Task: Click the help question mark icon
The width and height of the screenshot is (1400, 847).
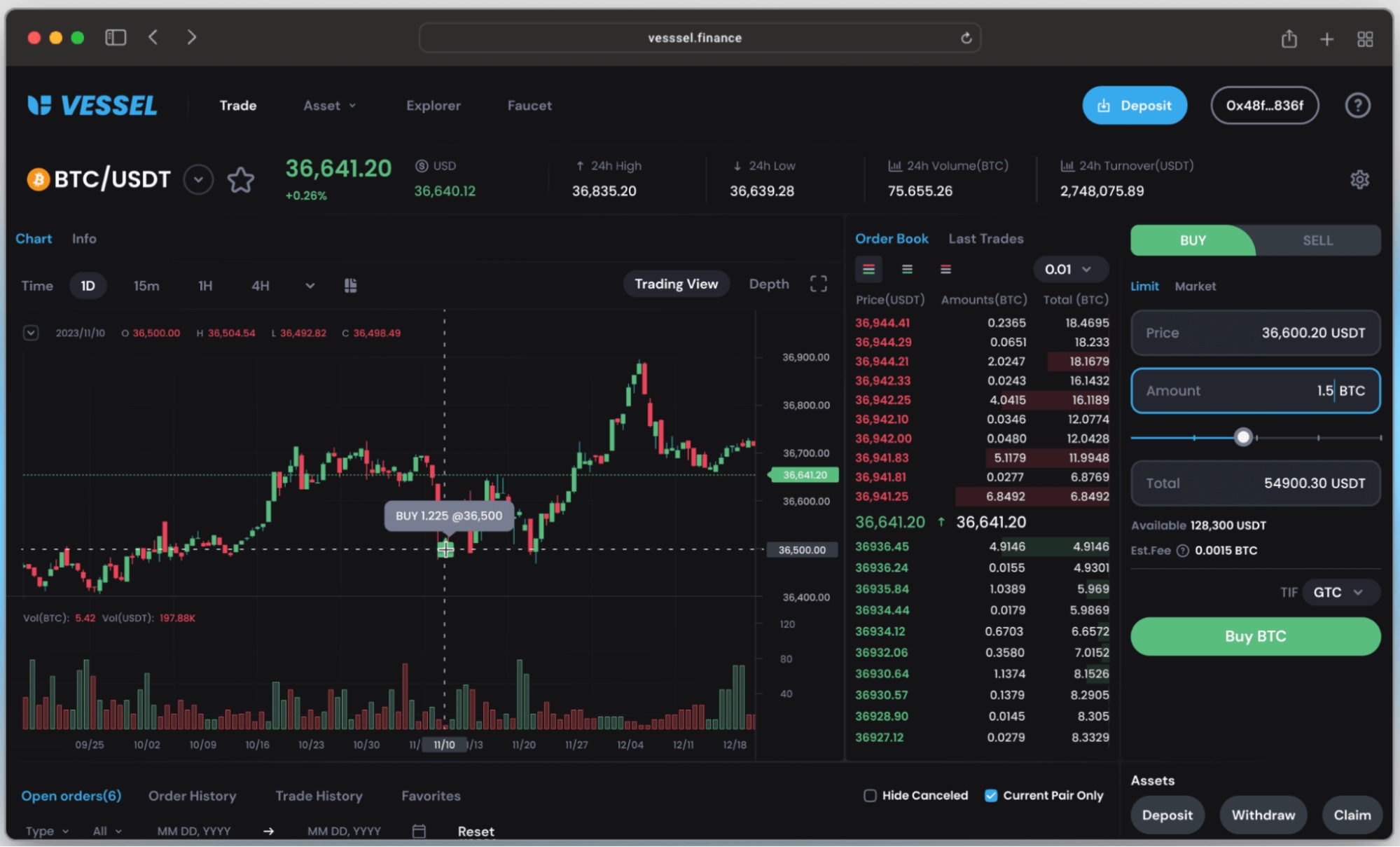Action: coord(1357,105)
